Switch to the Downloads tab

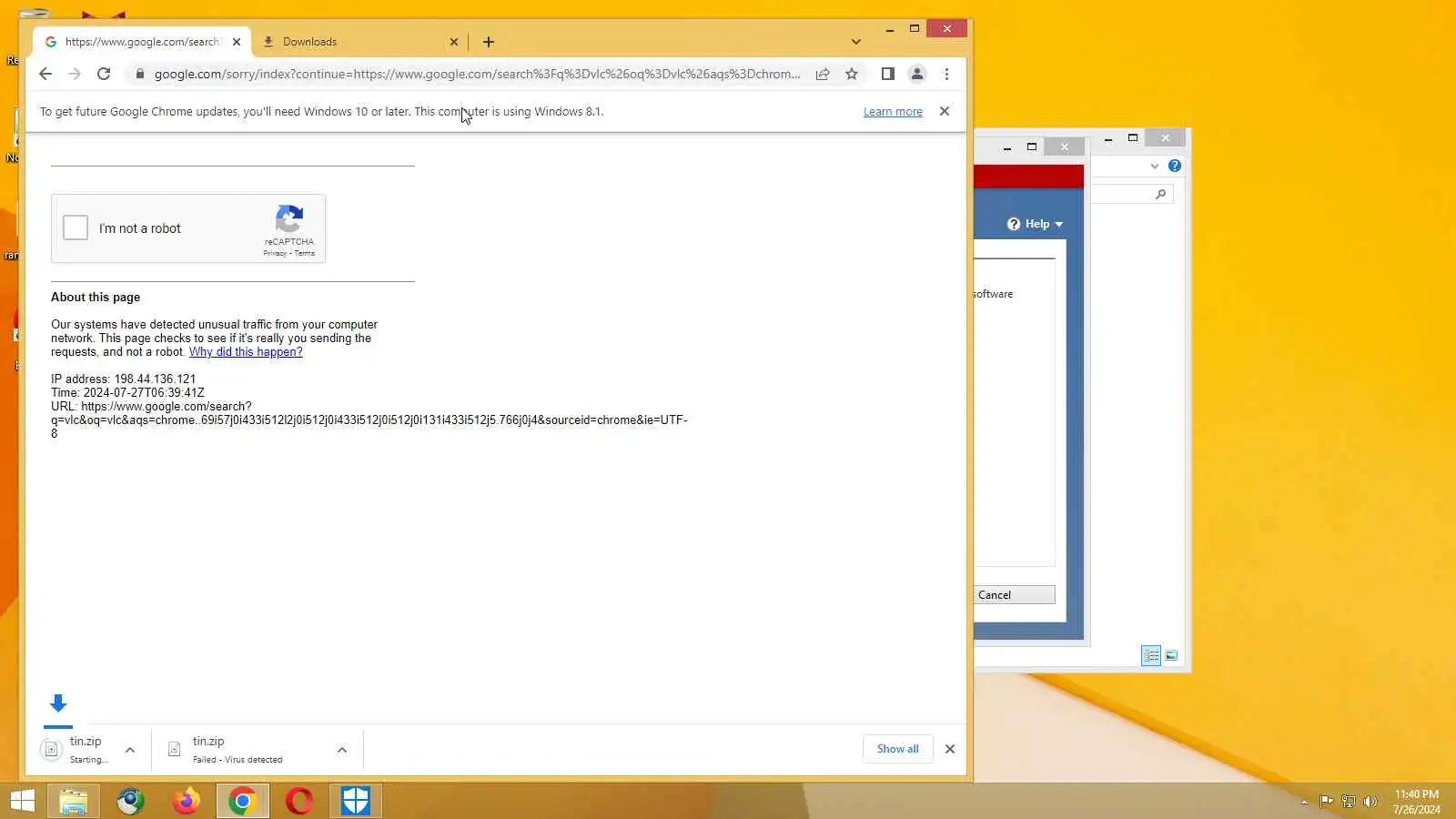pos(359,42)
